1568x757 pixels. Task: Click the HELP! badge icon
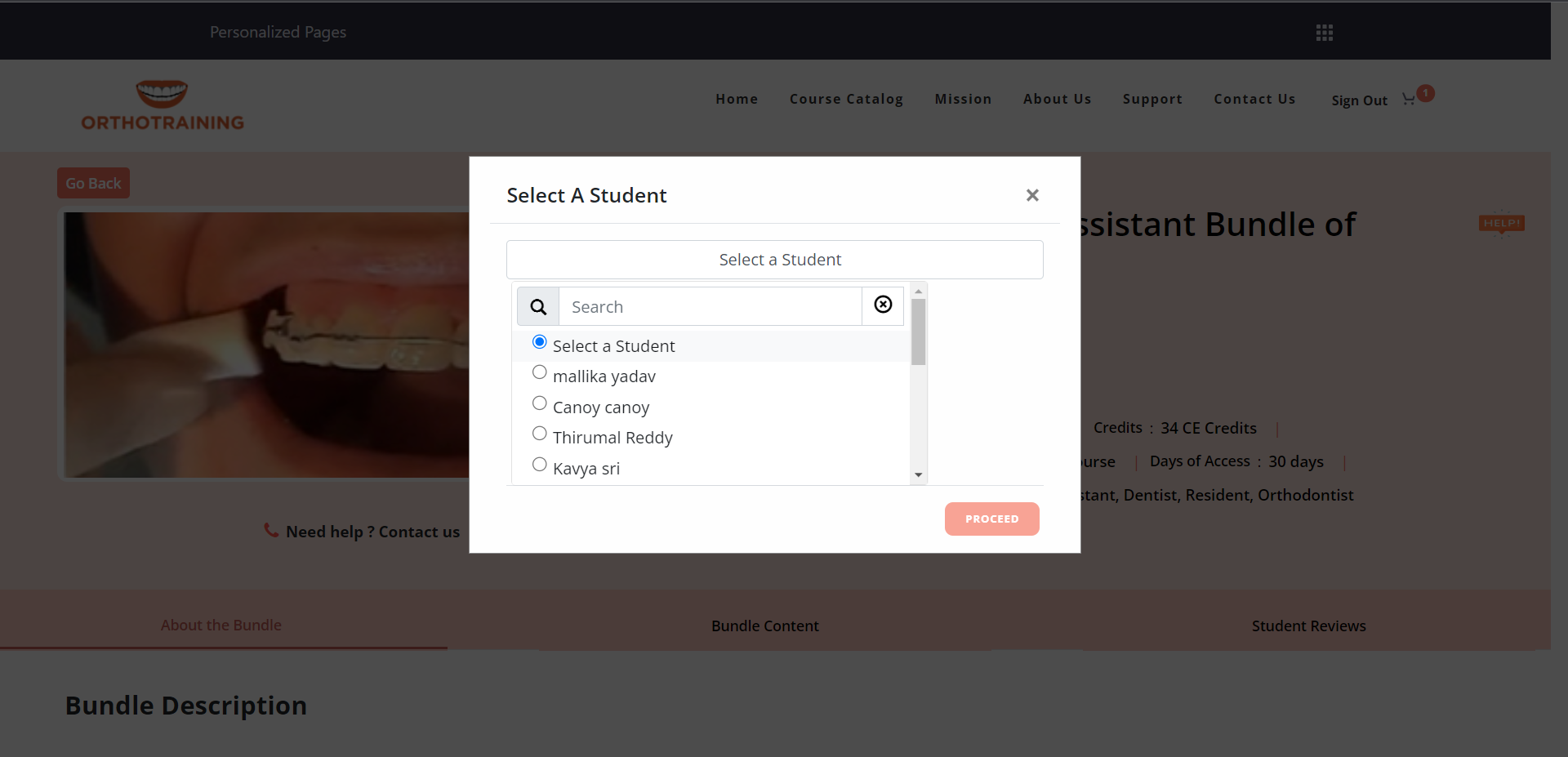[1501, 224]
